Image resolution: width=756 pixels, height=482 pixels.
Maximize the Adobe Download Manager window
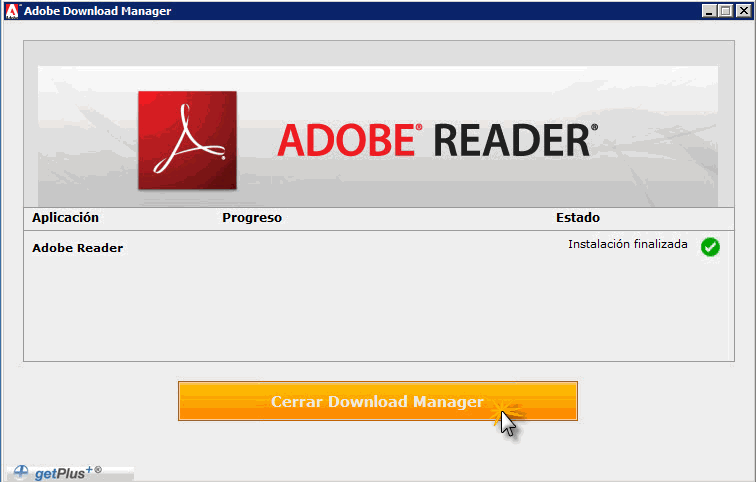point(726,11)
